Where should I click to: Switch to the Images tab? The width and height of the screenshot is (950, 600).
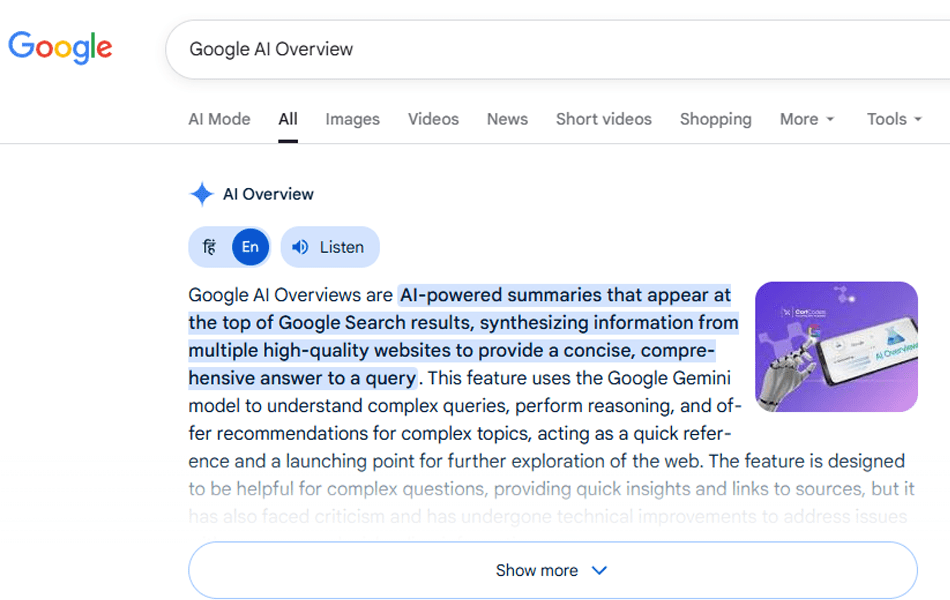[352, 119]
